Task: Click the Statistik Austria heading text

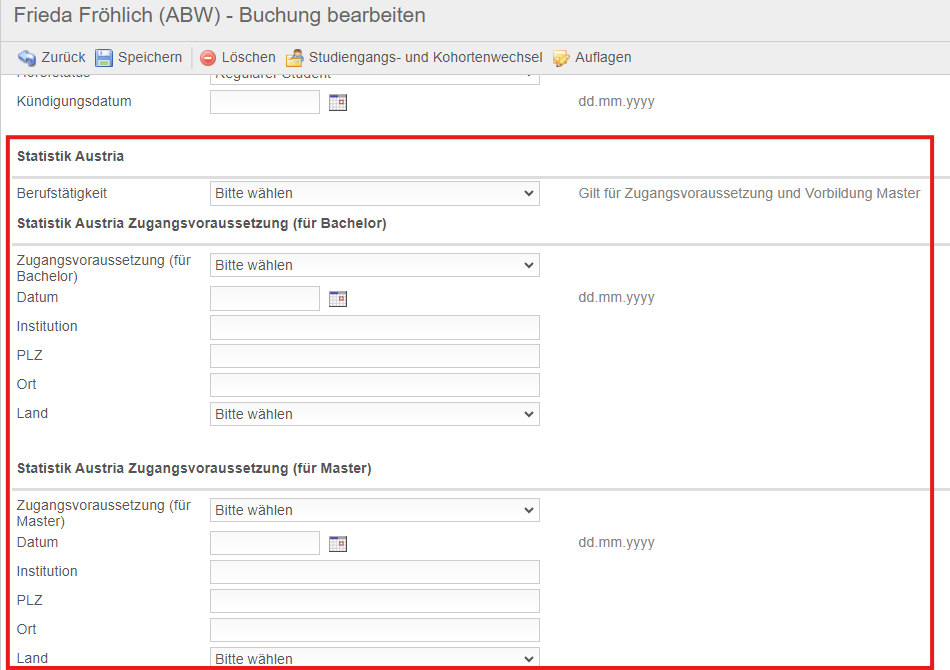Action: 70,156
